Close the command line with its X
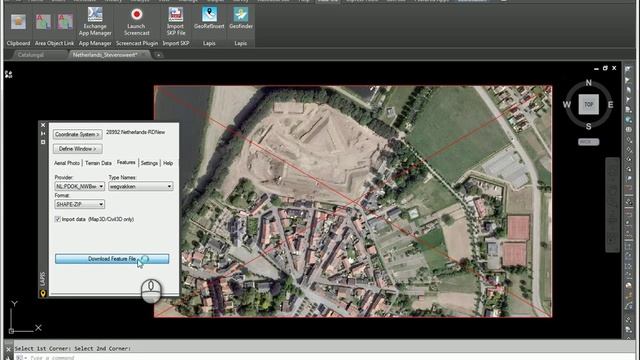The width and height of the screenshot is (640, 360). (9, 349)
